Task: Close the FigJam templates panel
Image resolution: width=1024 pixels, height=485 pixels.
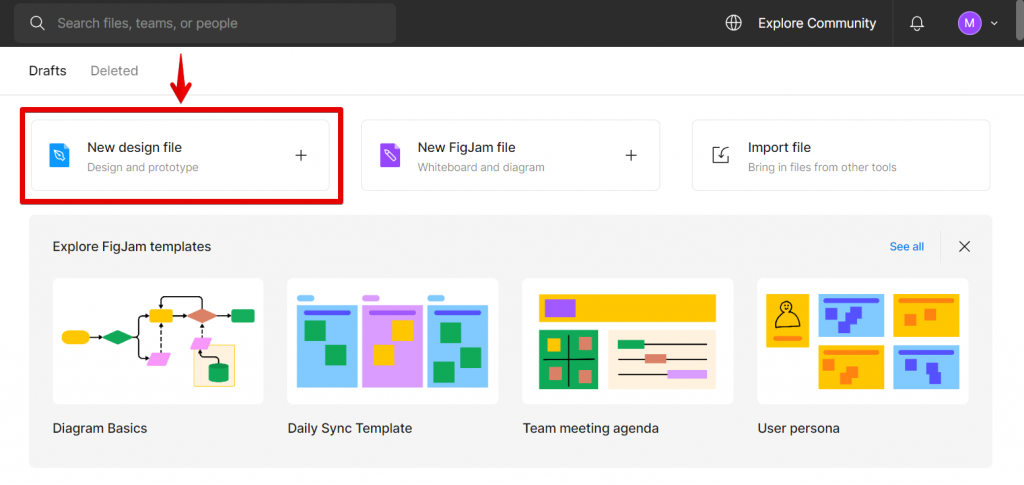Action: click(x=964, y=246)
